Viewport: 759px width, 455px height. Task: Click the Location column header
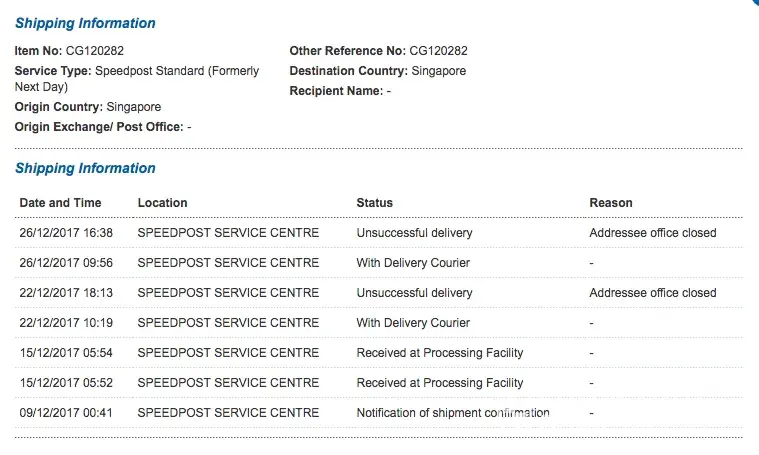[x=162, y=203]
